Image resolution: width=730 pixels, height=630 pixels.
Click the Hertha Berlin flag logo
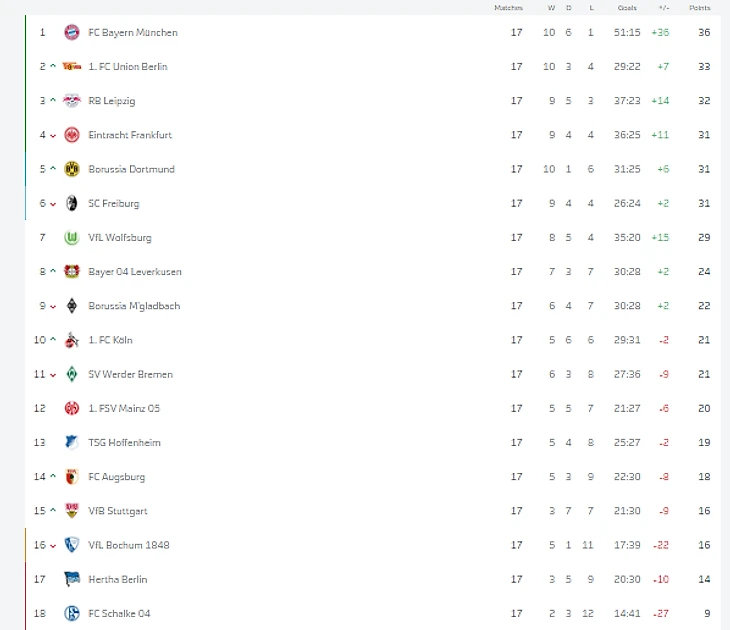72,579
